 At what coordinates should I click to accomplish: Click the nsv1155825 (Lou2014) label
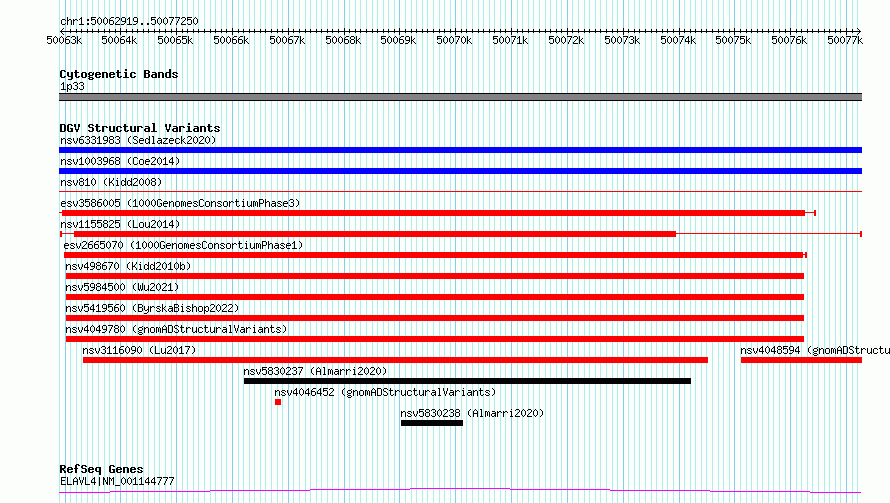120,224
